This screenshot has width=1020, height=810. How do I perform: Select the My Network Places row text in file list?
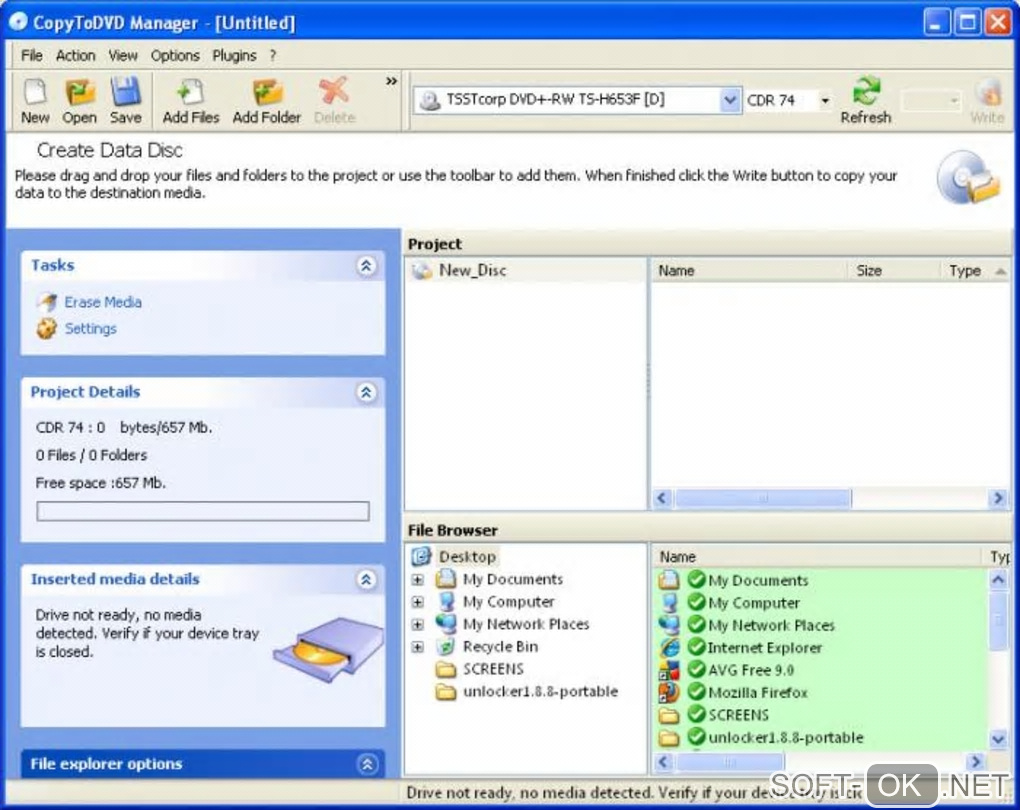771,625
